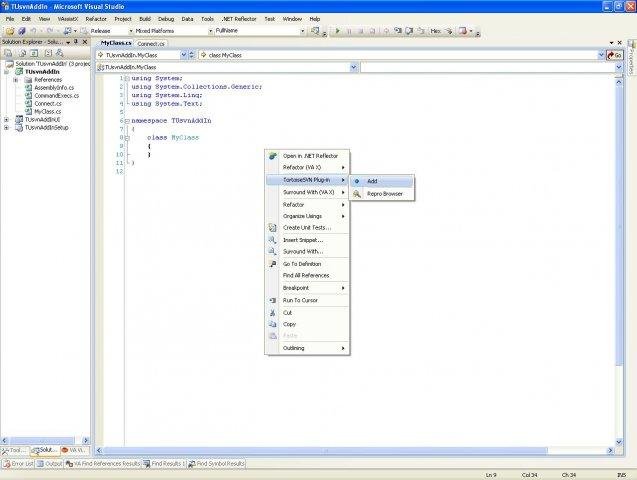Select the MyClass.cs editor tab
Image resolution: width=637 pixels, height=480 pixels.
tap(116, 43)
